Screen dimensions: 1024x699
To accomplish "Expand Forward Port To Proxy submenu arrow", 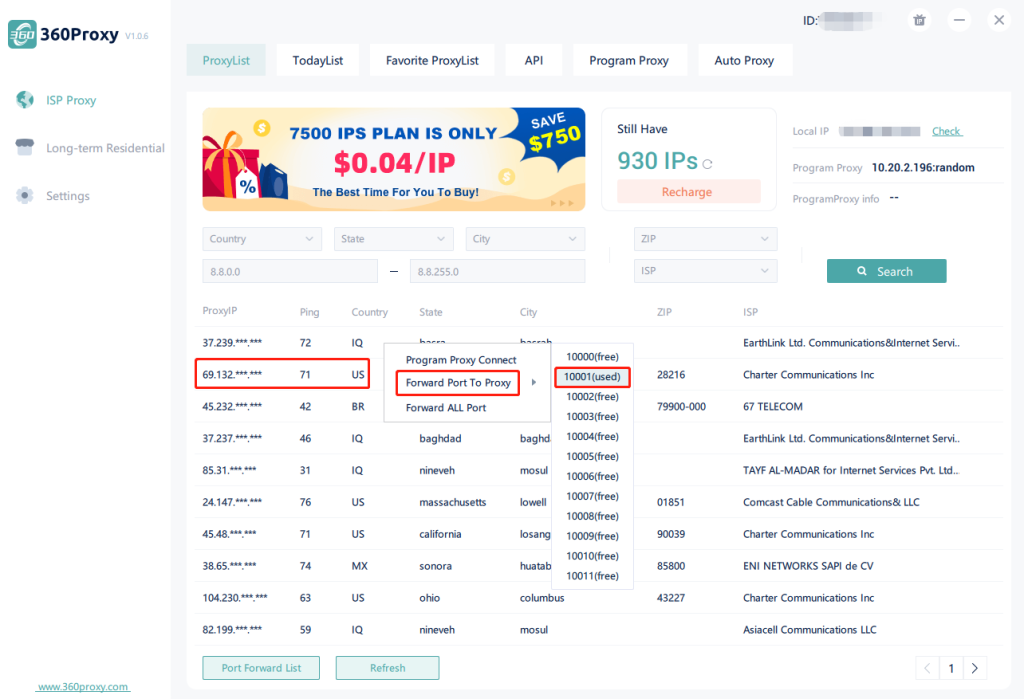I will pos(534,382).
